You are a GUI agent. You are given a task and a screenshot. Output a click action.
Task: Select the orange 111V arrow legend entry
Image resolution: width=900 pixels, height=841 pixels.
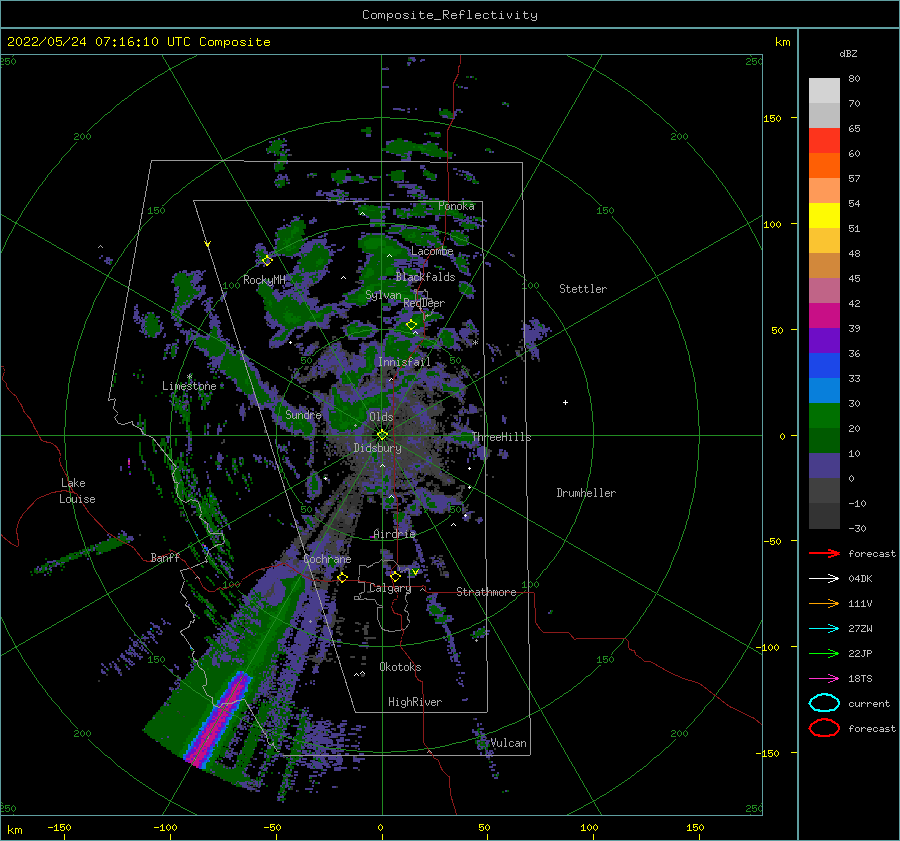824,603
